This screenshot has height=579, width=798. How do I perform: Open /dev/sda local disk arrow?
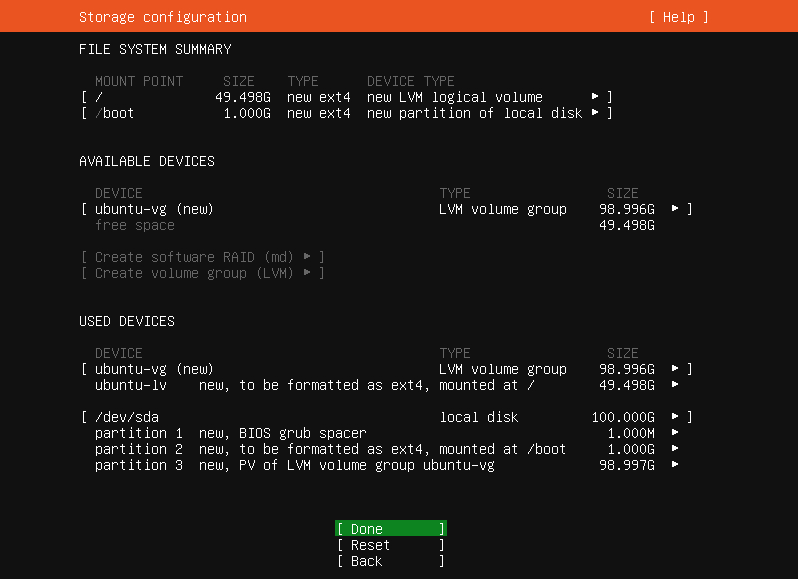click(675, 417)
